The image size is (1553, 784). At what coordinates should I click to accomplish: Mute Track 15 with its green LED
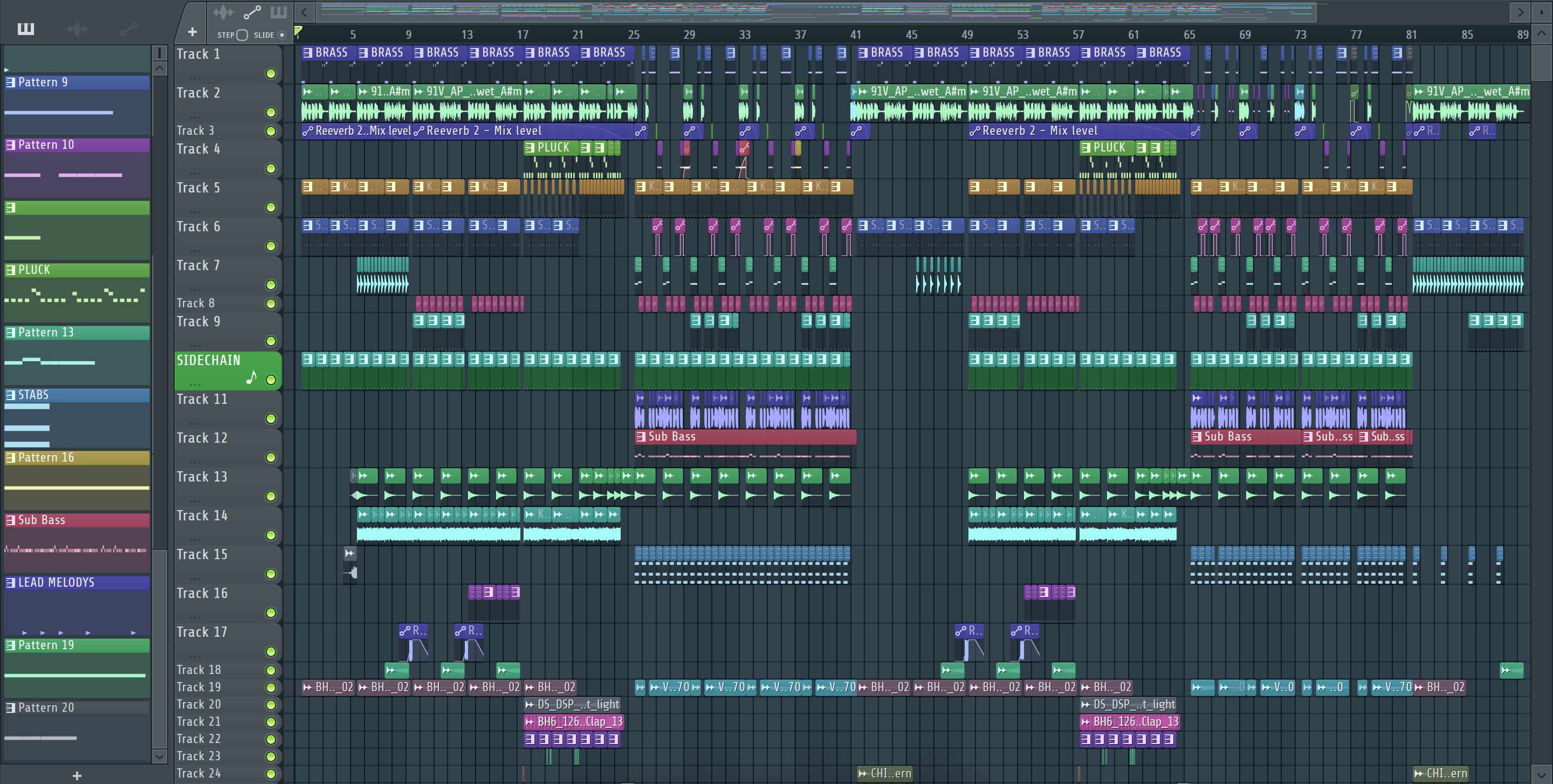click(x=271, y=574)
